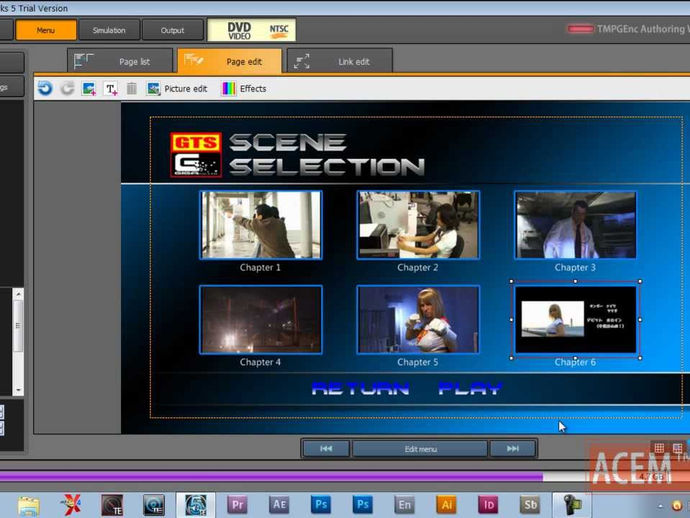Click the selected Chapter 6 thumbnail

click(575, 320)
